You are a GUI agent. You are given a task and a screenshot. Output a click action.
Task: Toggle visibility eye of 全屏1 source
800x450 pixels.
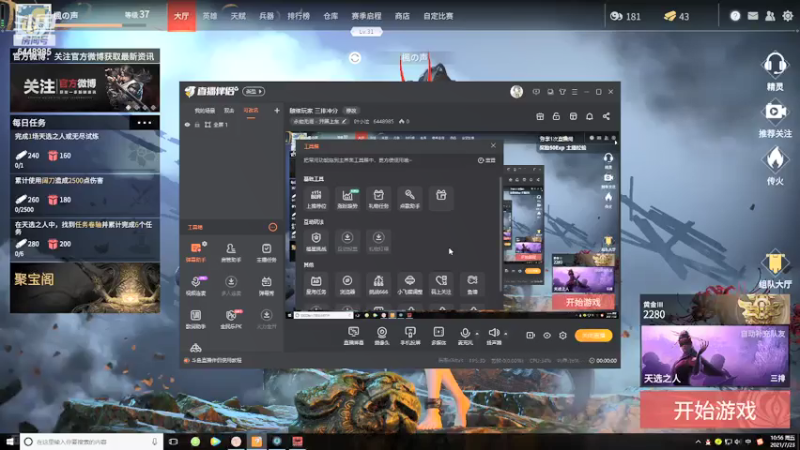tap(187, 124)
